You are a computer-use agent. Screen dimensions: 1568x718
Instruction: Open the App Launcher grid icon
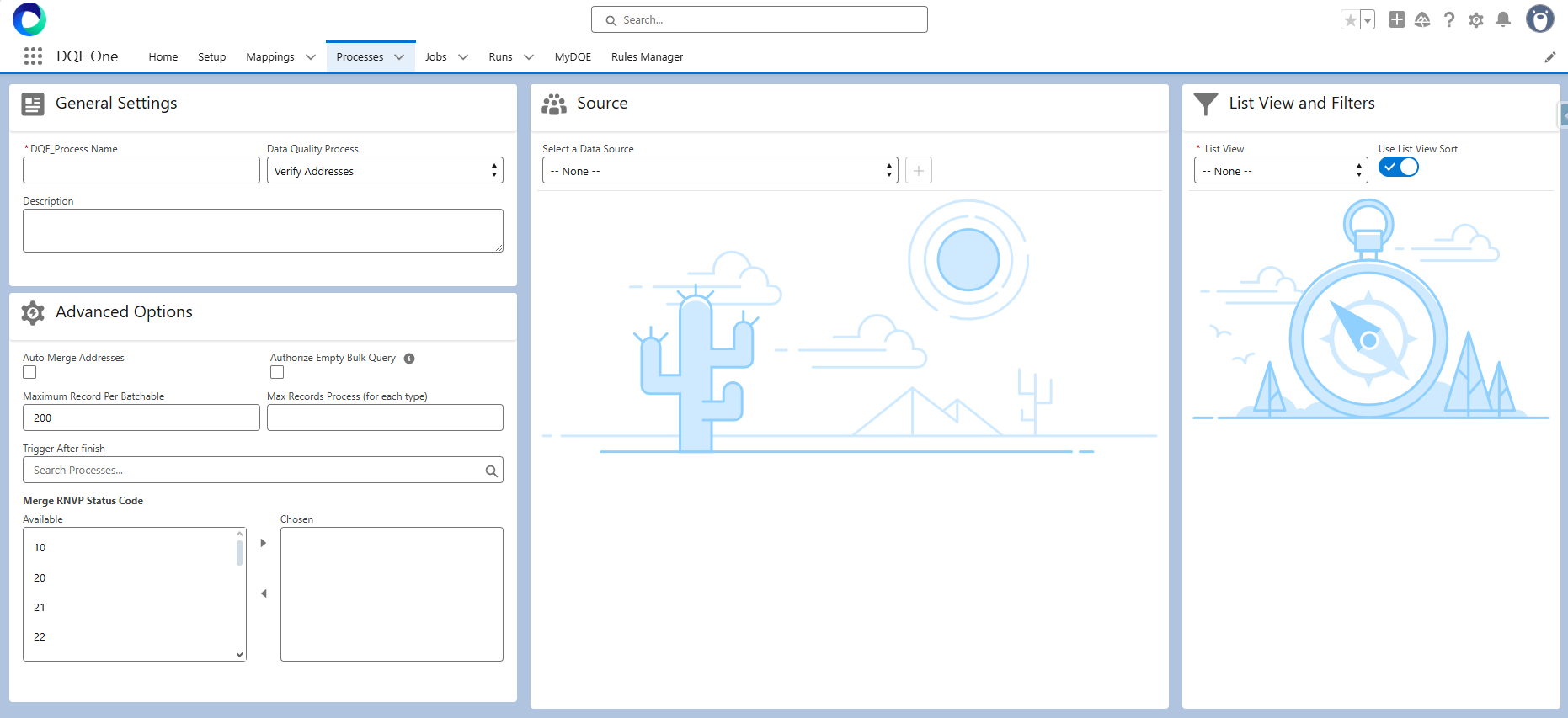(33, 56)
